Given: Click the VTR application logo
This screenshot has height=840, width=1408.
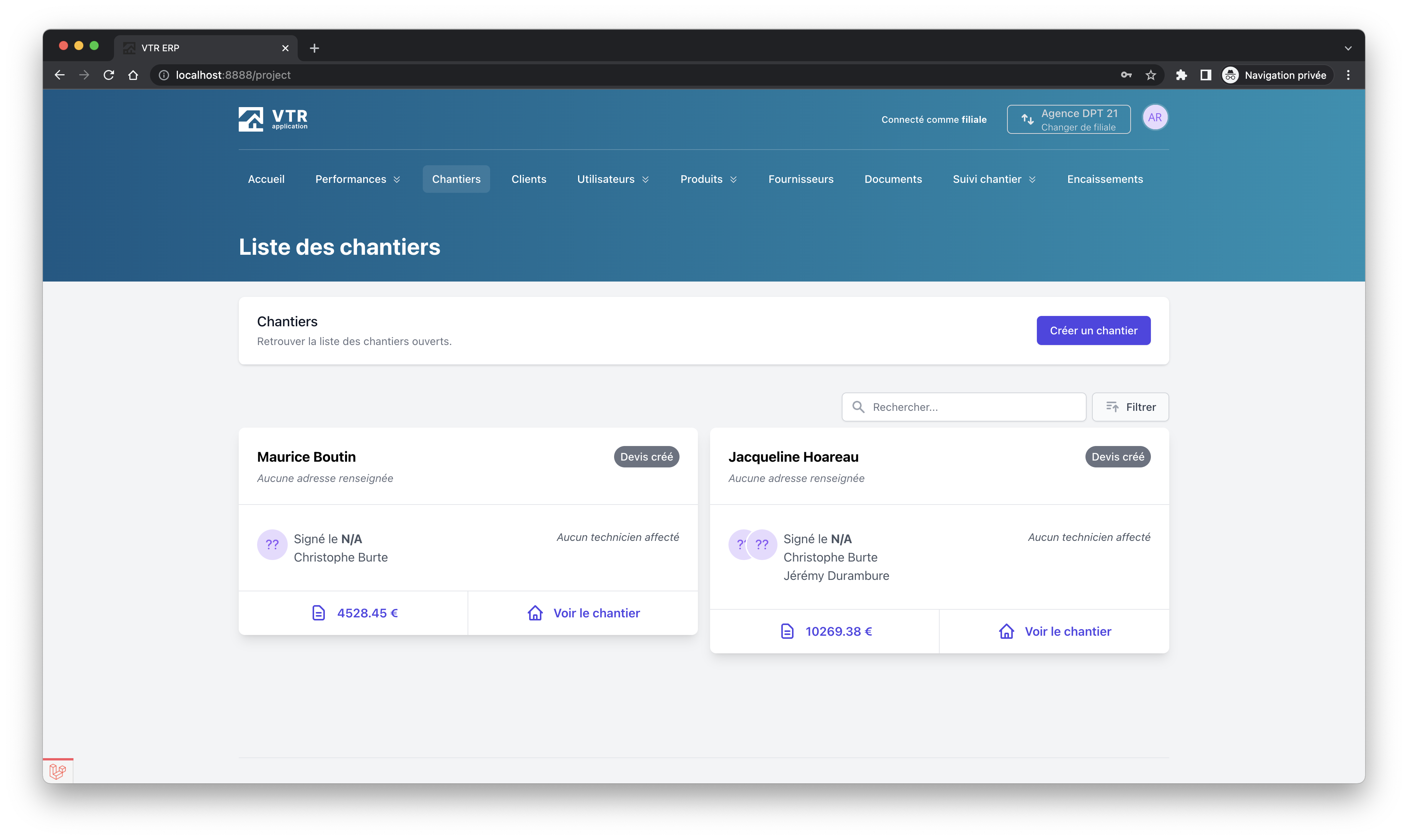Looking at the screenshot, I should pyautogui.click(x=273, y=119).
